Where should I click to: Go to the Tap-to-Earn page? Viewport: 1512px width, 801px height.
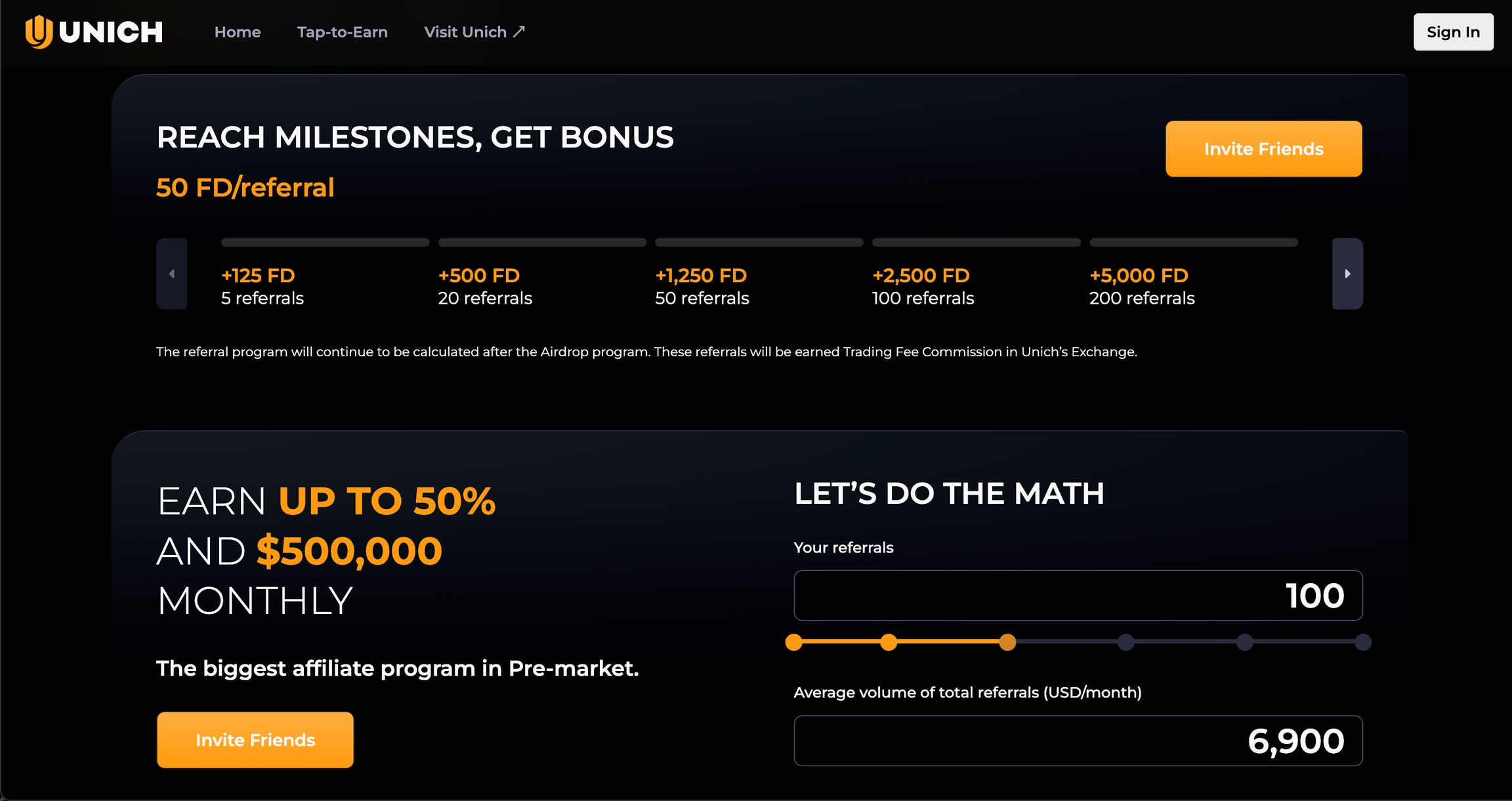coord(342,32)
